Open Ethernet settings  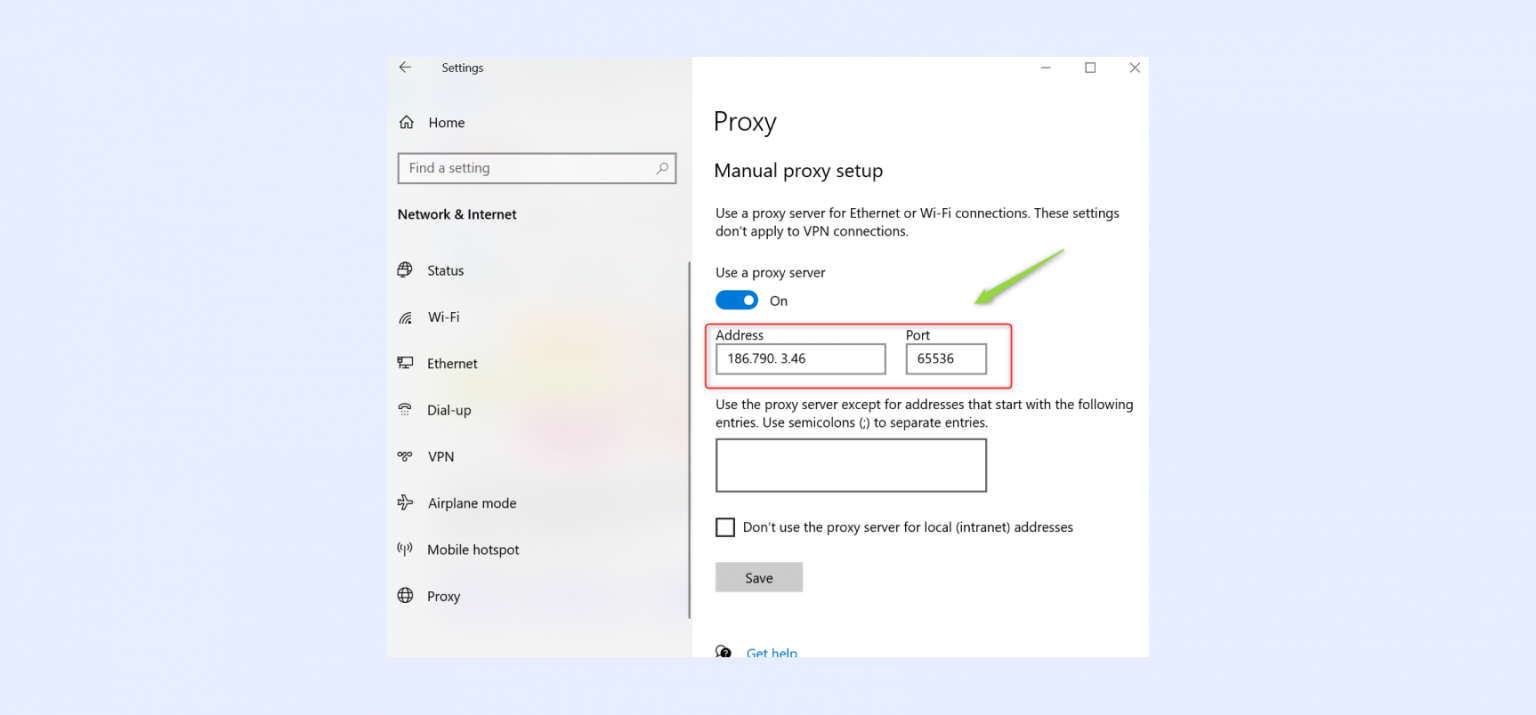pos(452,363)
